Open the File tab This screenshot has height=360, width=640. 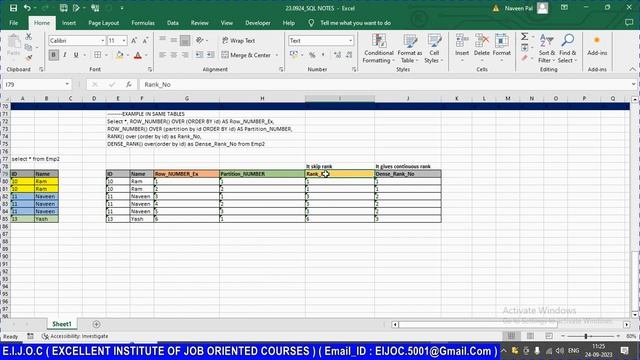click(13, 23)
